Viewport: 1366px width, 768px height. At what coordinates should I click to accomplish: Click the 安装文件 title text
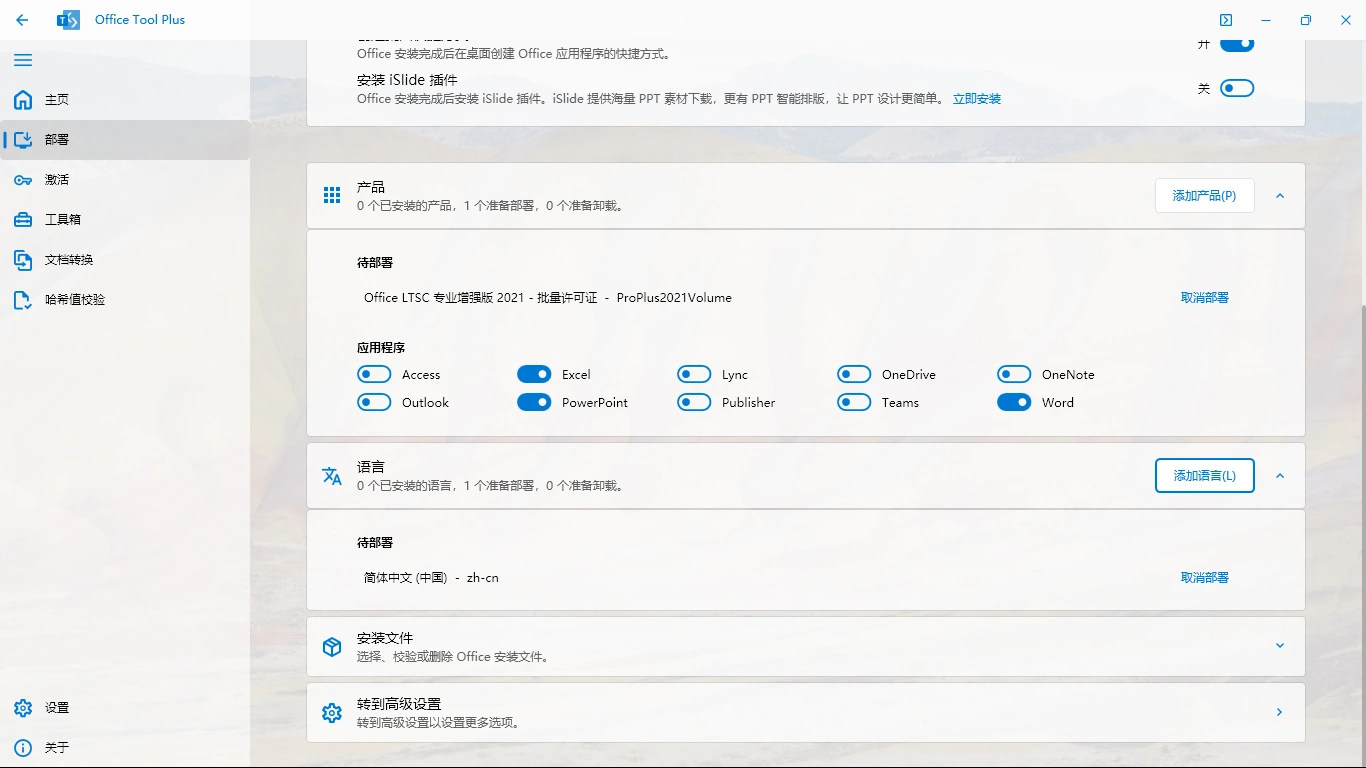click(x=385, y=638)
